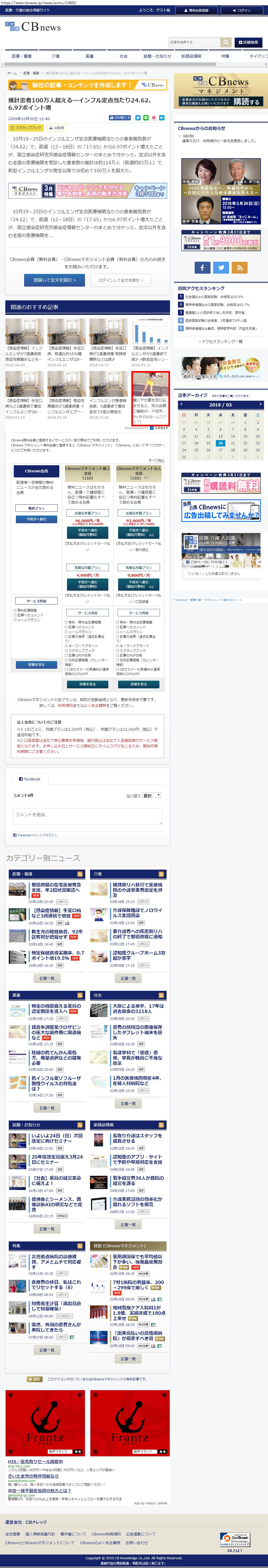Open the 新商品情報 navigation tab
The image size is (268, 1568).
coord(191,56)
